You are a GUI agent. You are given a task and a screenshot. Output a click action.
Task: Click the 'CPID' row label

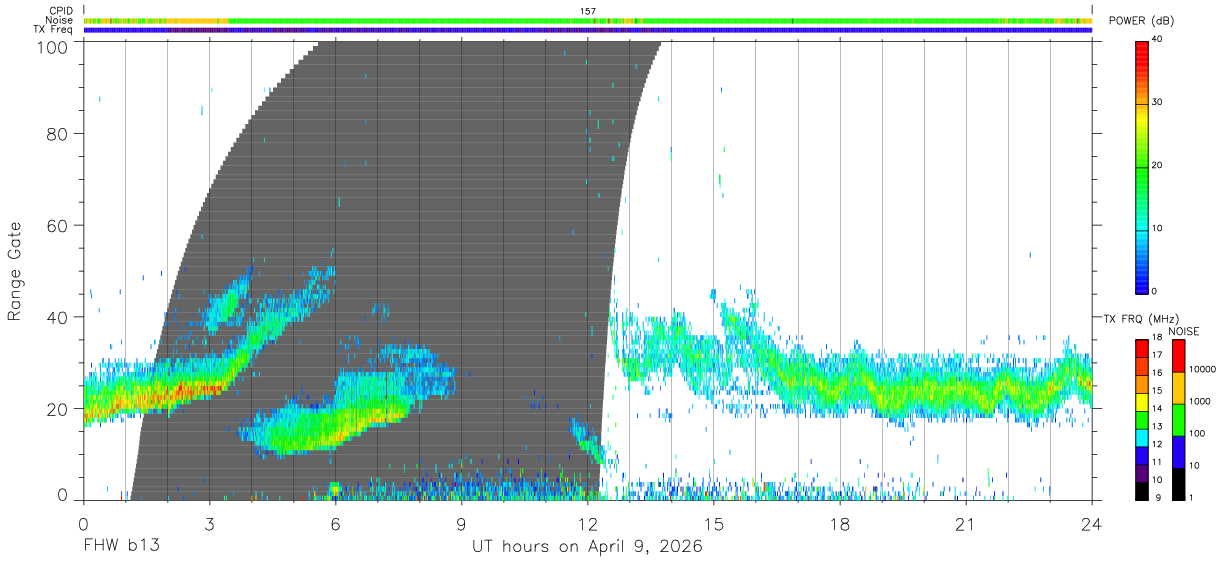coord(61,11)
